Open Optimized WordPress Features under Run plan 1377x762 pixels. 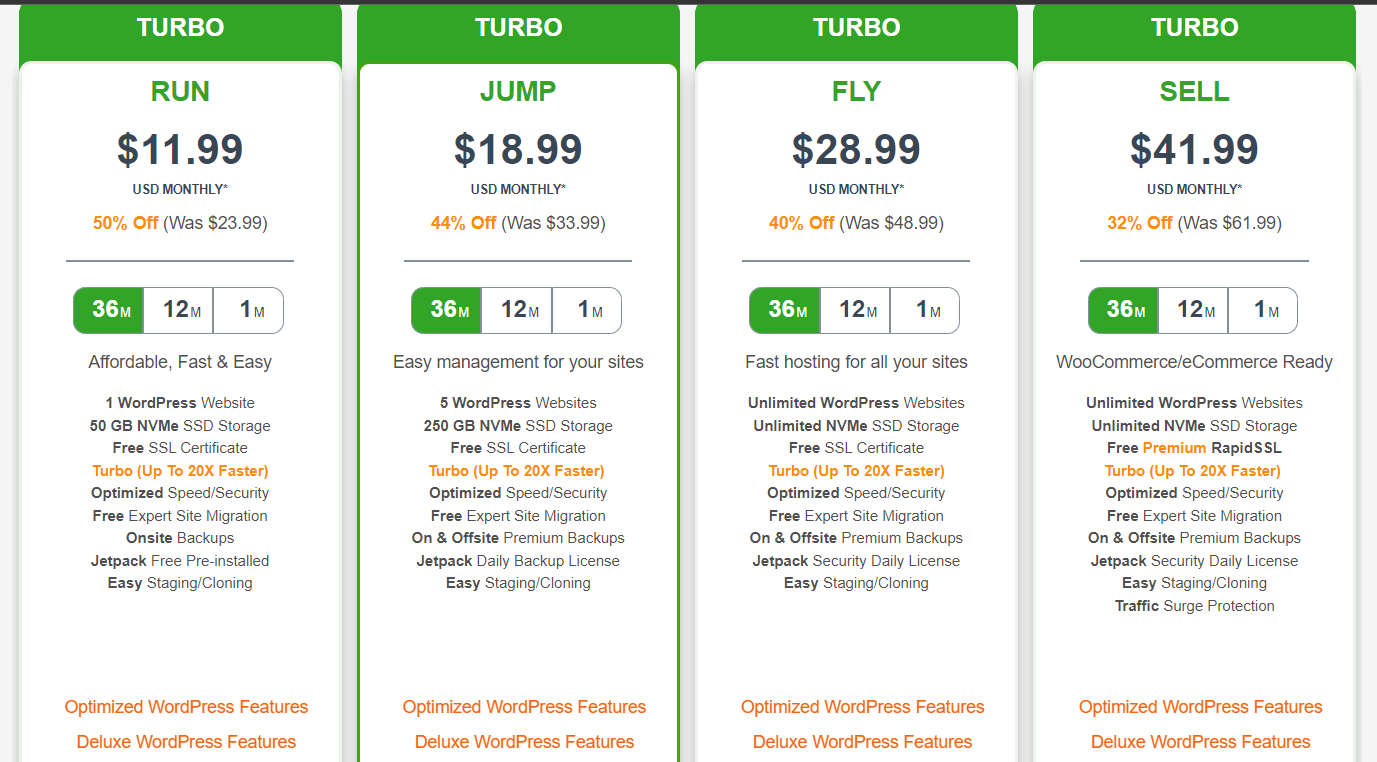186,707
